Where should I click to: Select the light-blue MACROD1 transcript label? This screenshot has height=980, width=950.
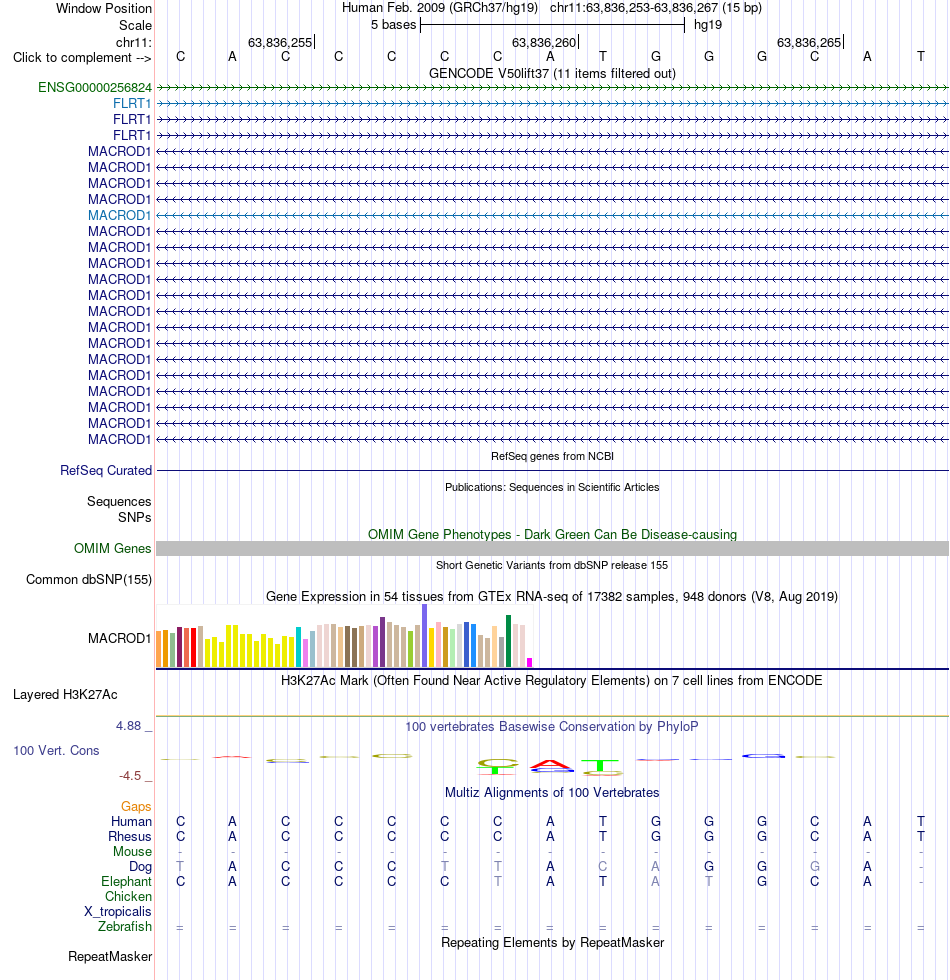[119, 215]
